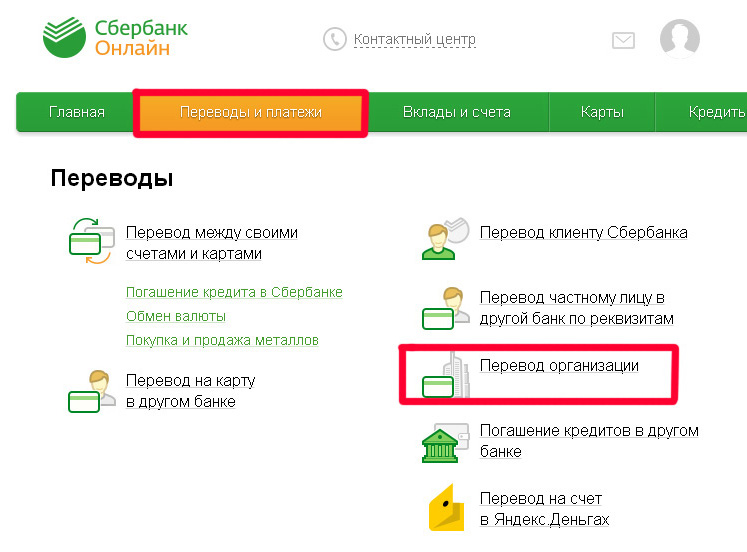Open Погашение кредита в Сбербанке link
The width and height of the screenshot is (747, 552).
[234, 292]
